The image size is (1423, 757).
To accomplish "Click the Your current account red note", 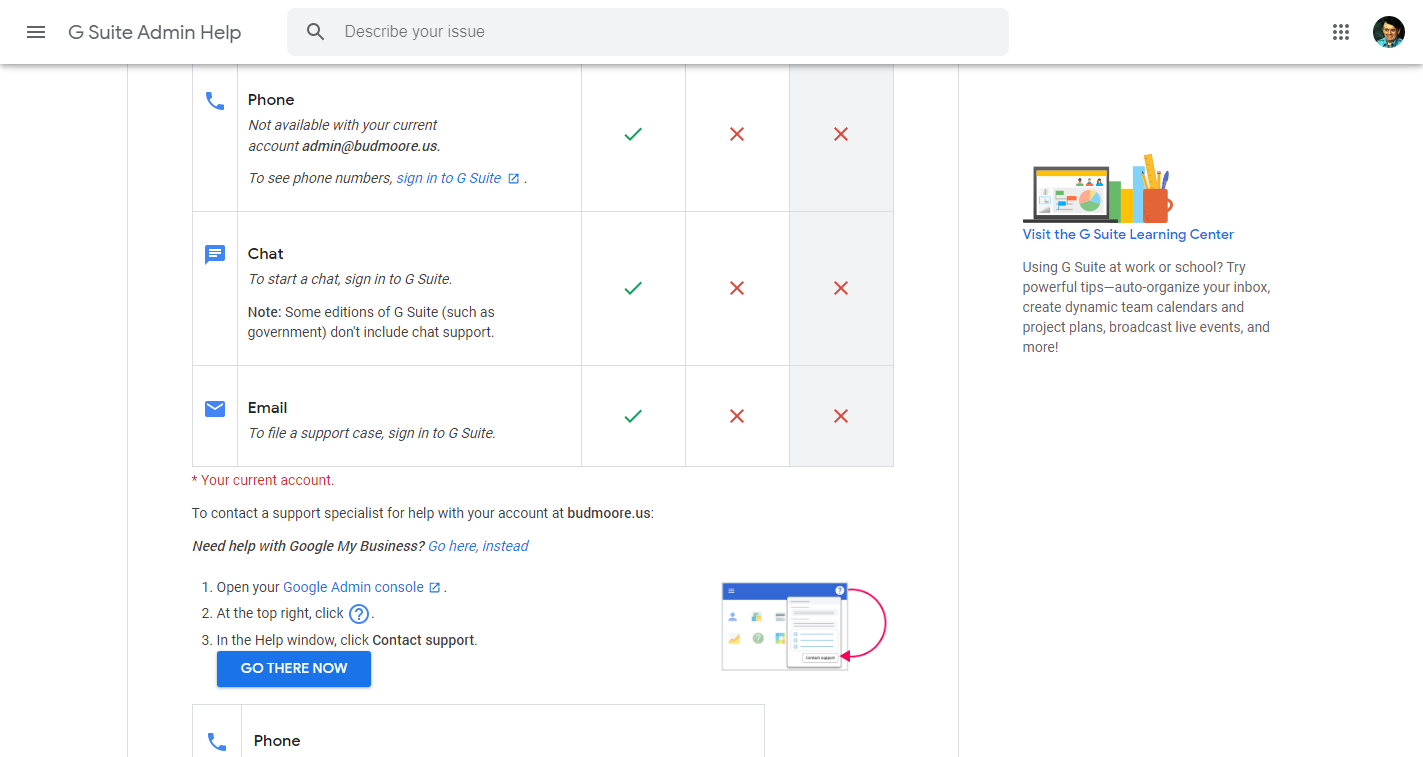I will (263, 480).
